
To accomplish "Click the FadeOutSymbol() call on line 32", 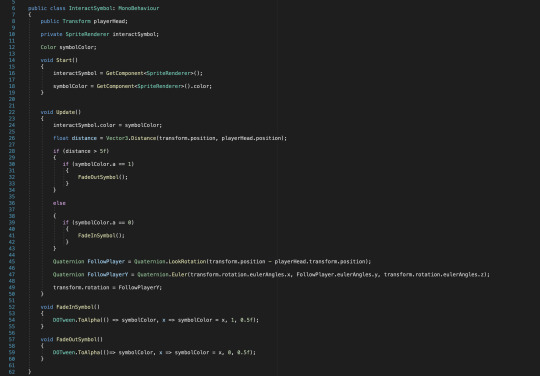I will pos(101,177).
